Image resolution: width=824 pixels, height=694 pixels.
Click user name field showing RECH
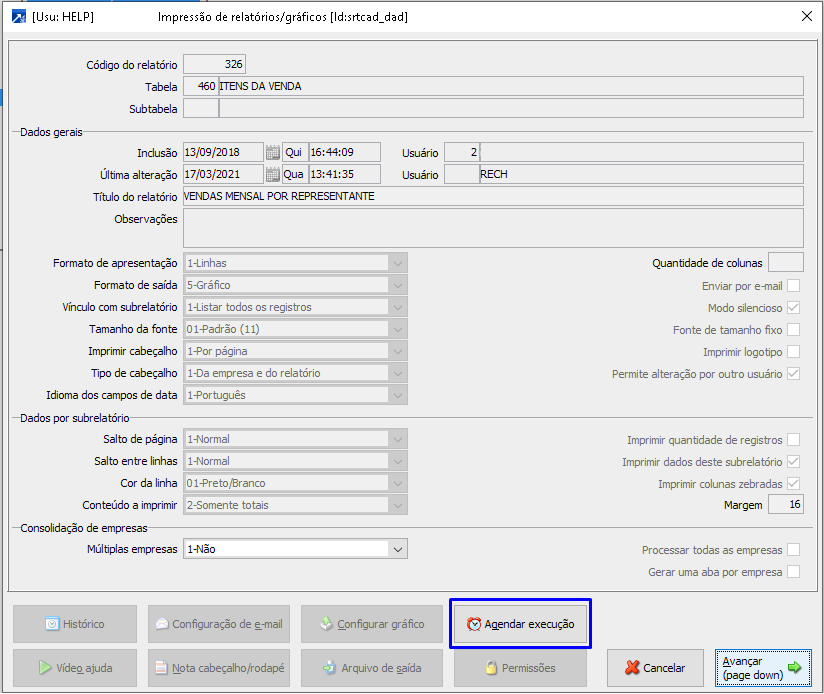click(642, 174)
